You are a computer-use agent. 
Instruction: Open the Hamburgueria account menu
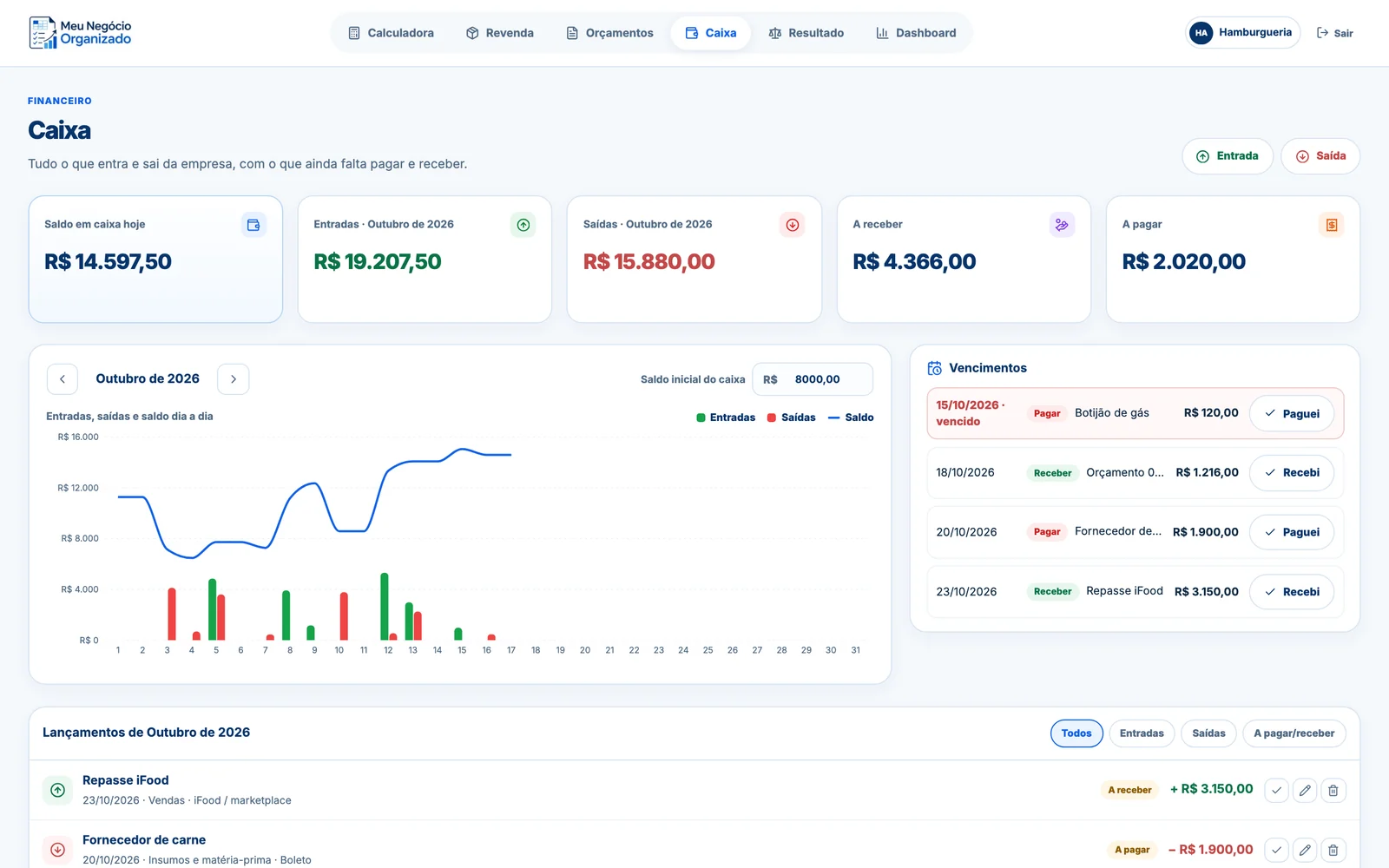(x=1243, y=33)
